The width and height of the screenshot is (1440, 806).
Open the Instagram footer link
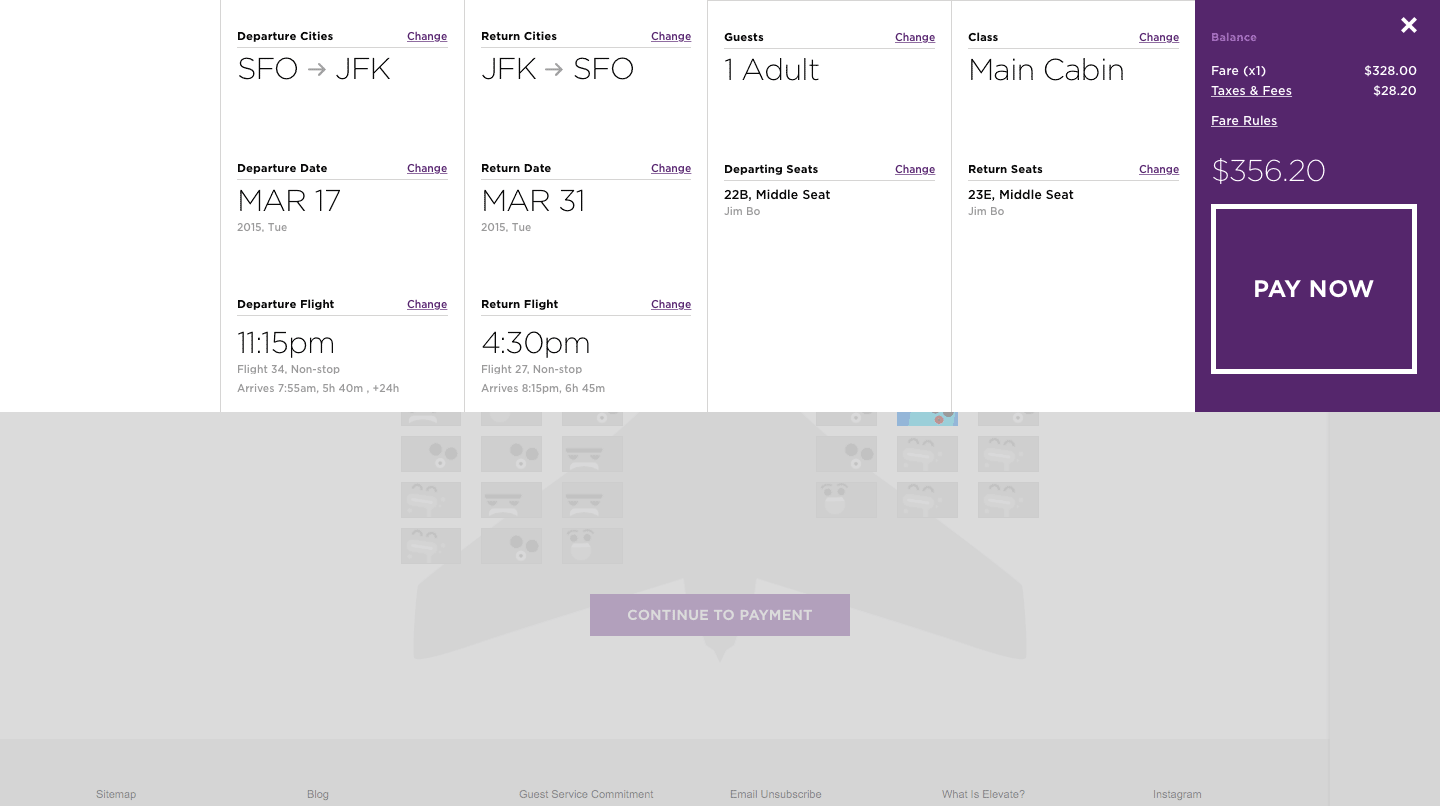pyautogui.click(x=1177, y=794)
